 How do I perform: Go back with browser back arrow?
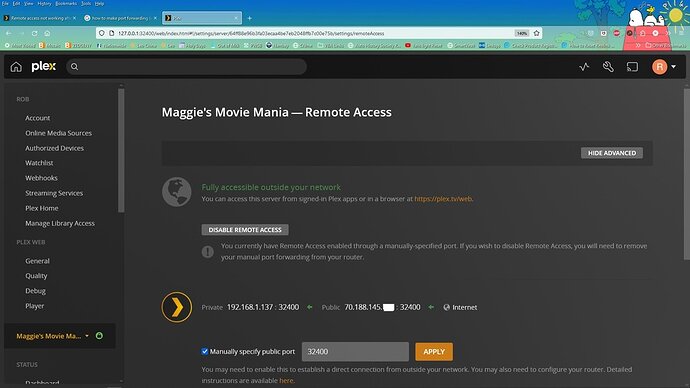coord(9,33)
